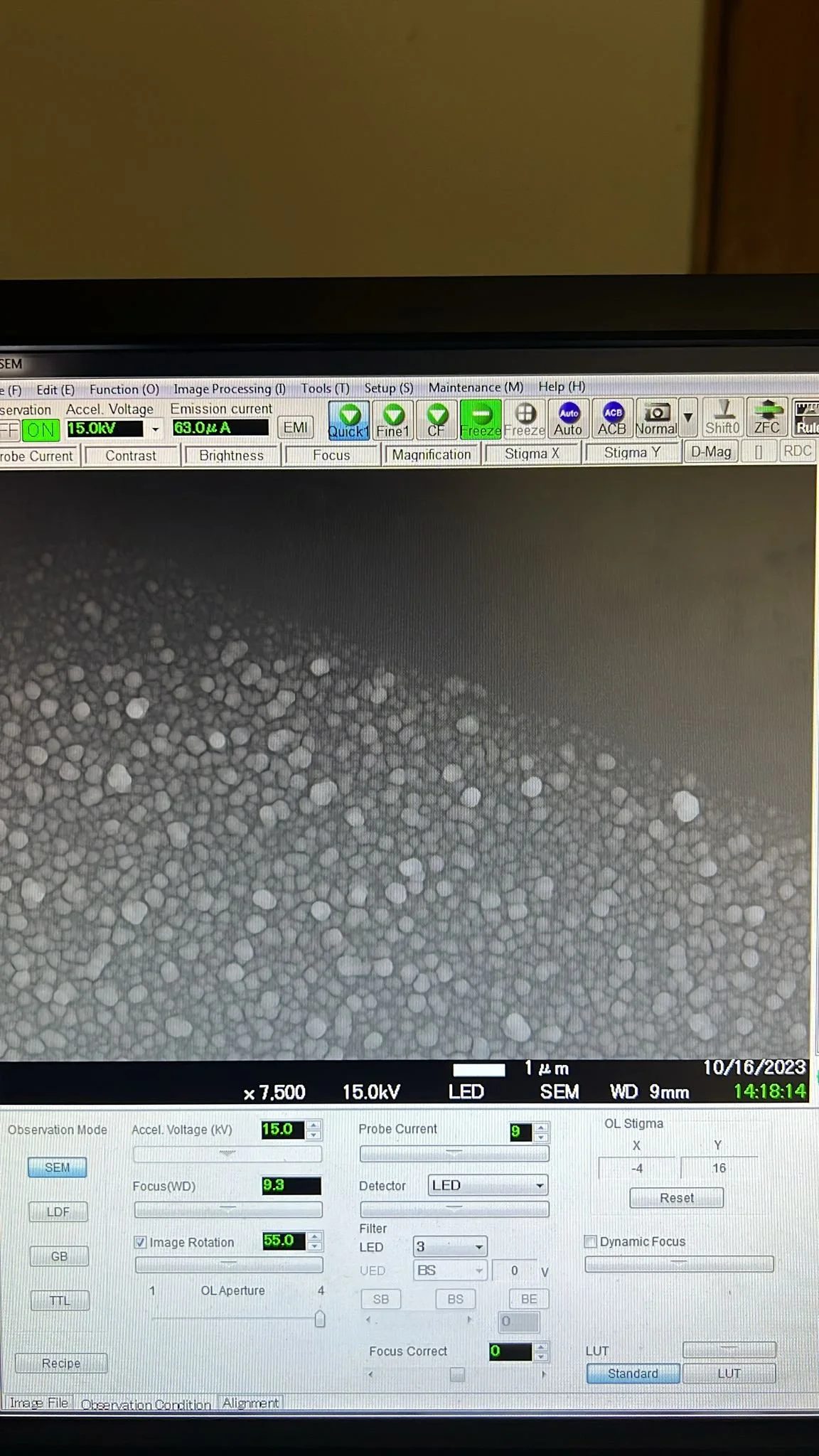Select LDF observation mode
The image size is (819, 1456).
click(x=58, y=1211)
